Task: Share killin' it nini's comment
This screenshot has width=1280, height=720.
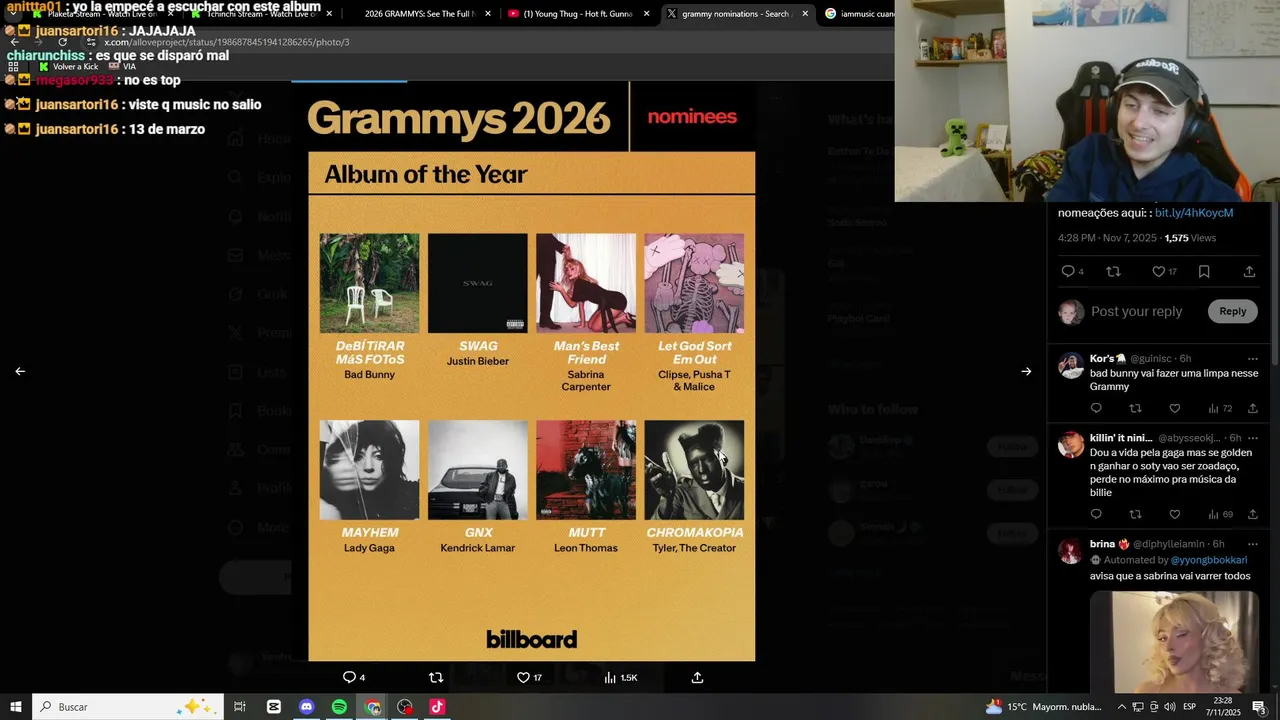Action: pos(1252,514)
